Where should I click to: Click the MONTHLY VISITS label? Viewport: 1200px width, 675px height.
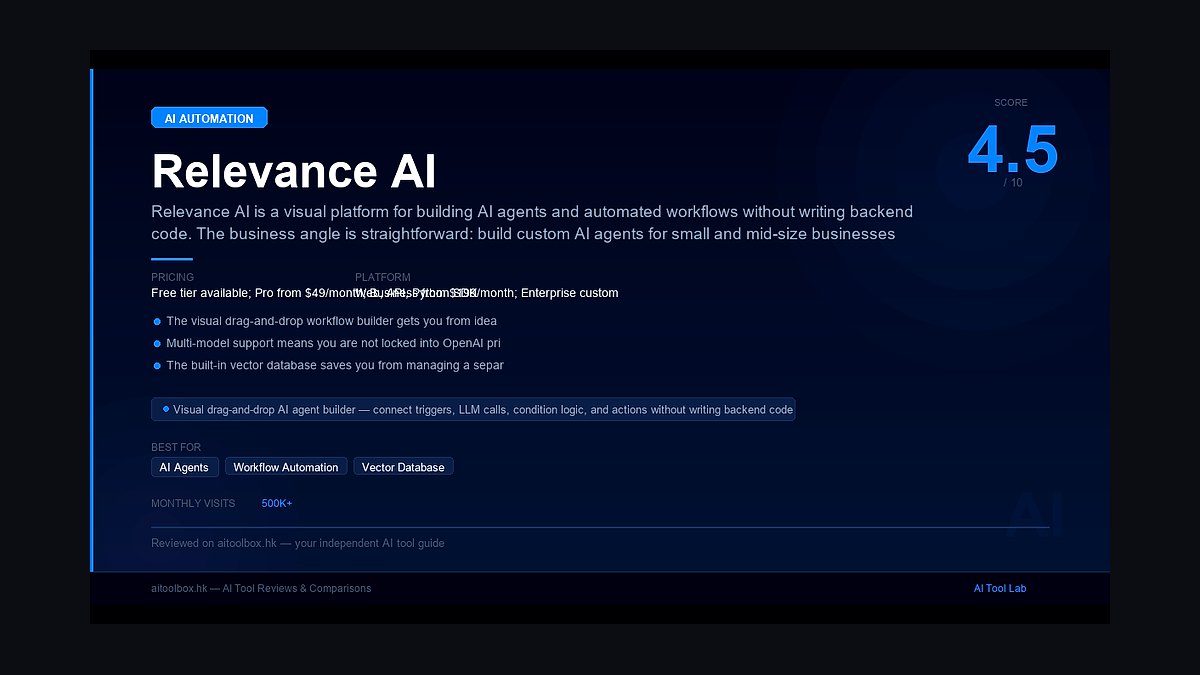tap(193, 503)
